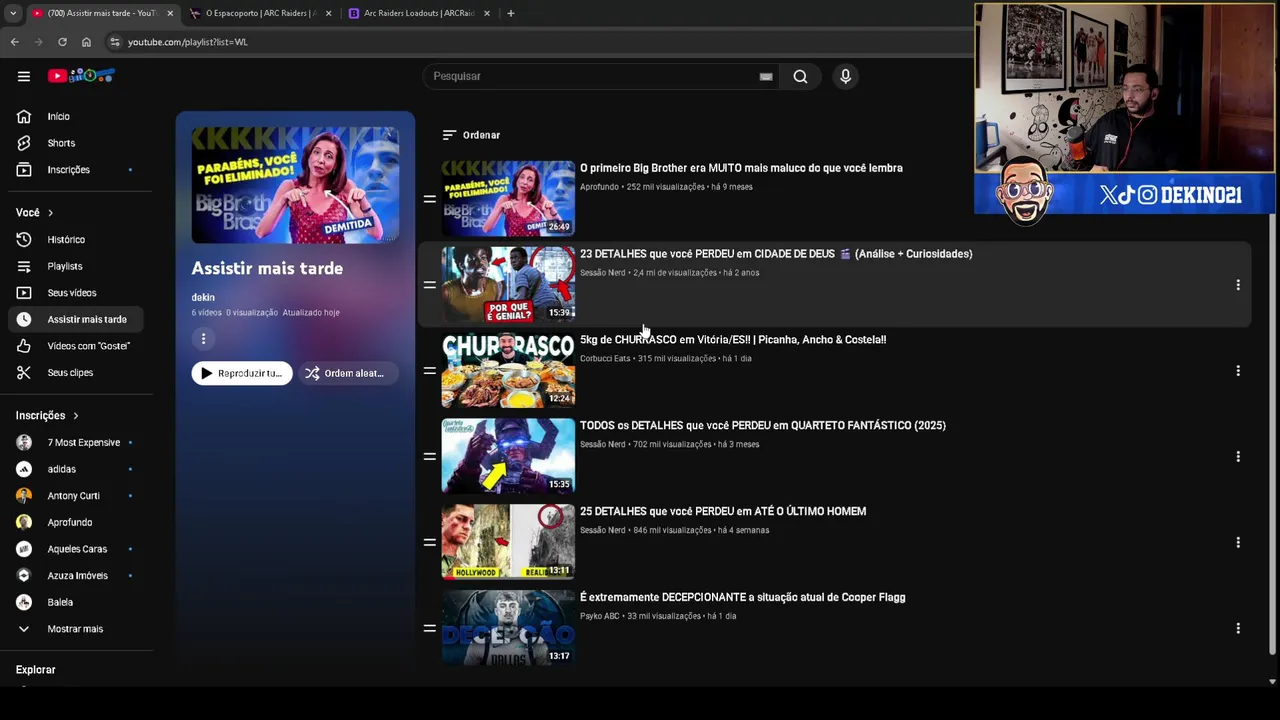Open the hamburger guide menu
Image resolution: width=1280 pixels, height=720 pixels.
point(24,76)
